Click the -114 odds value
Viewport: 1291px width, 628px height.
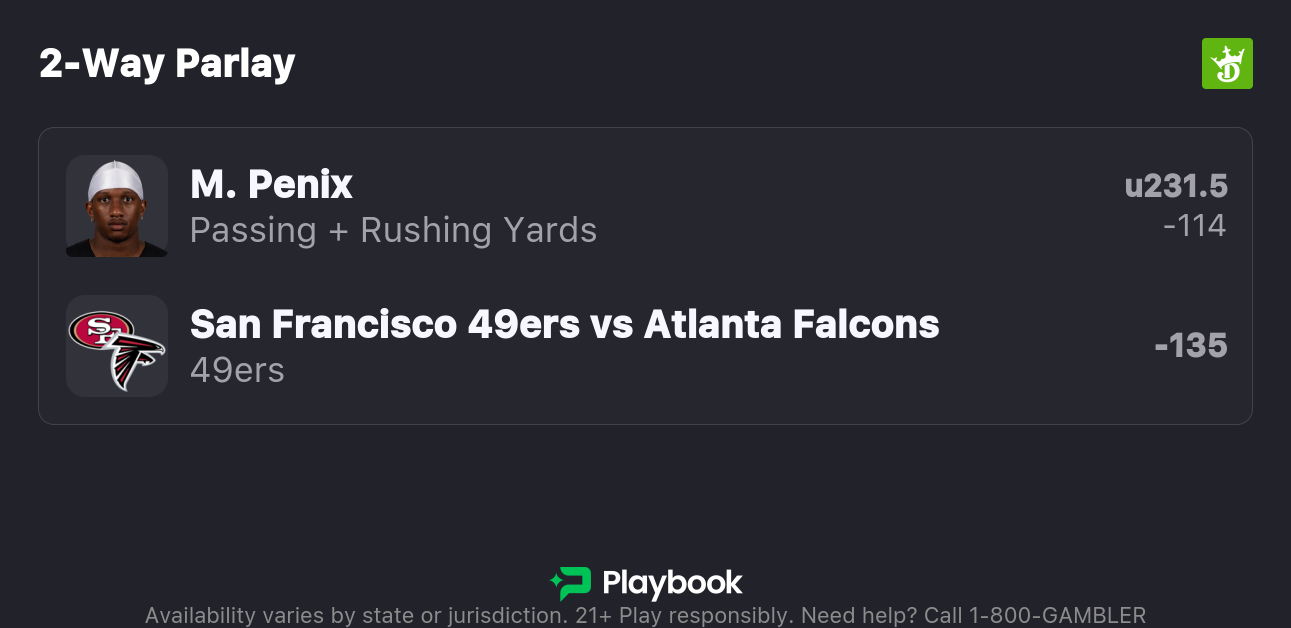[1194, 226]
